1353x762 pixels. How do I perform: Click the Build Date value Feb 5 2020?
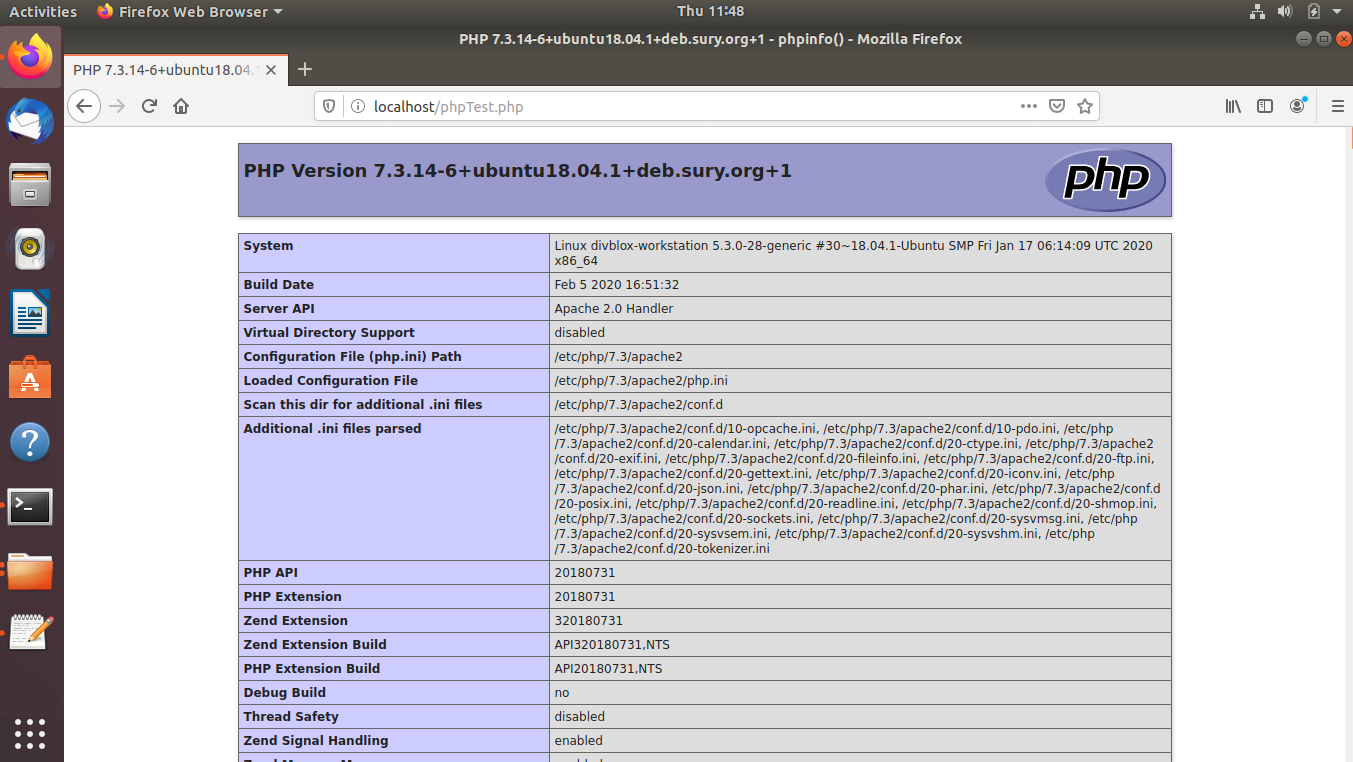617,285
